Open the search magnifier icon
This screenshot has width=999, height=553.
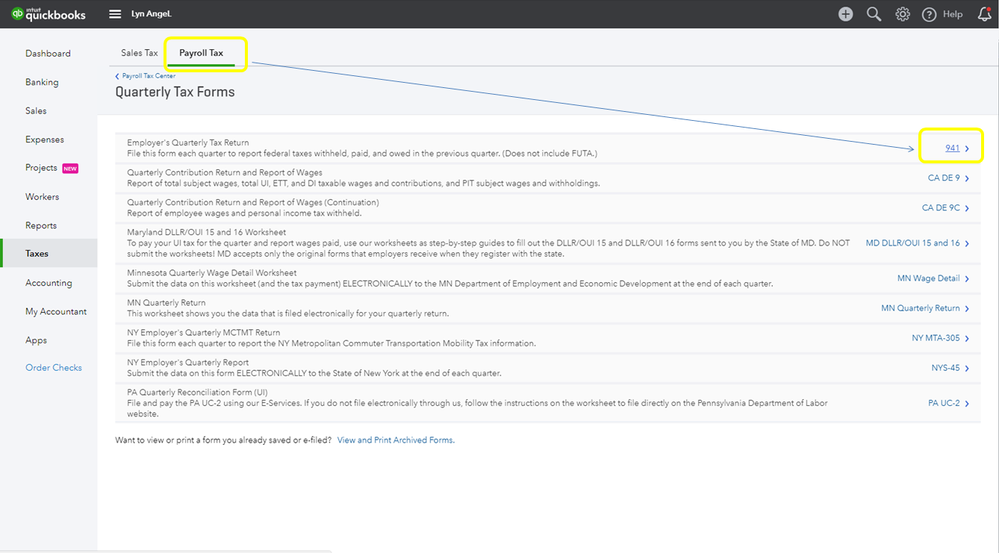(873, 14)
